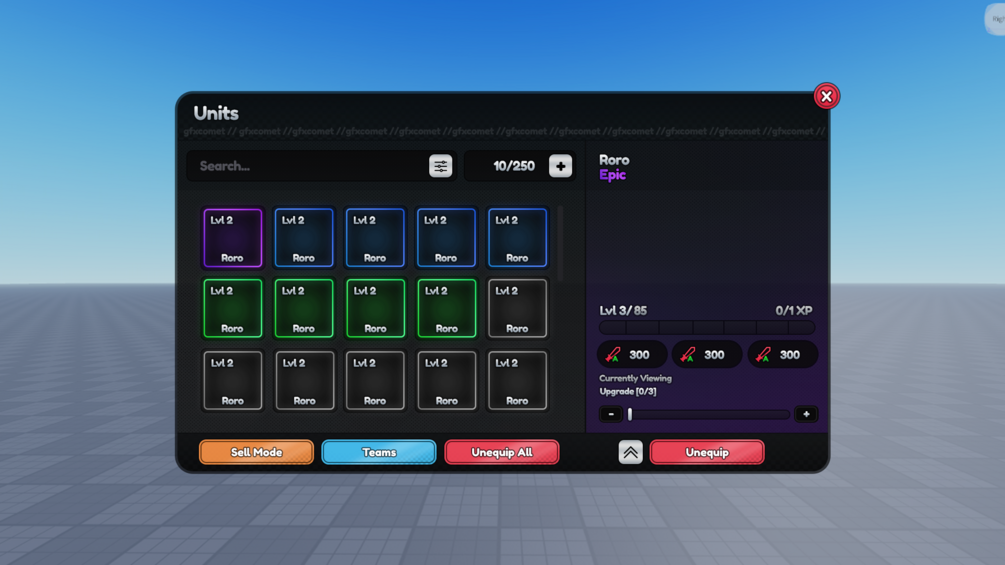This screenshot has height=565, width=1005.
Task: Click the plus icon beside 10/250
Action: pos(560,166)
